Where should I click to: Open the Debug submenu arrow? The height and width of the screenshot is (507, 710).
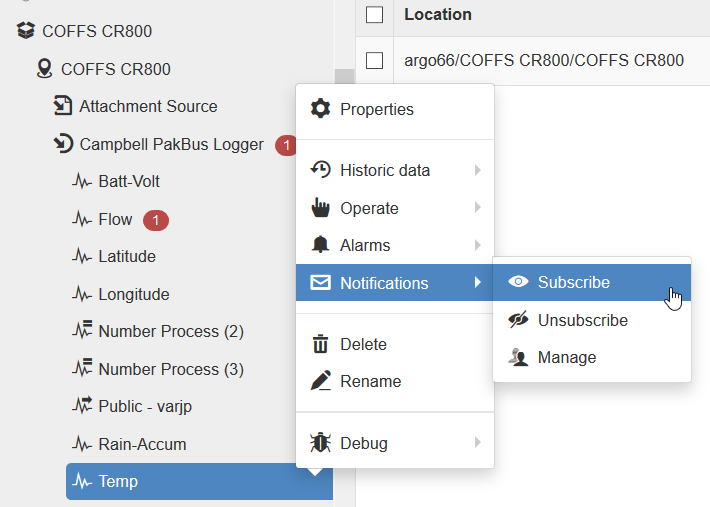[477, 442]
